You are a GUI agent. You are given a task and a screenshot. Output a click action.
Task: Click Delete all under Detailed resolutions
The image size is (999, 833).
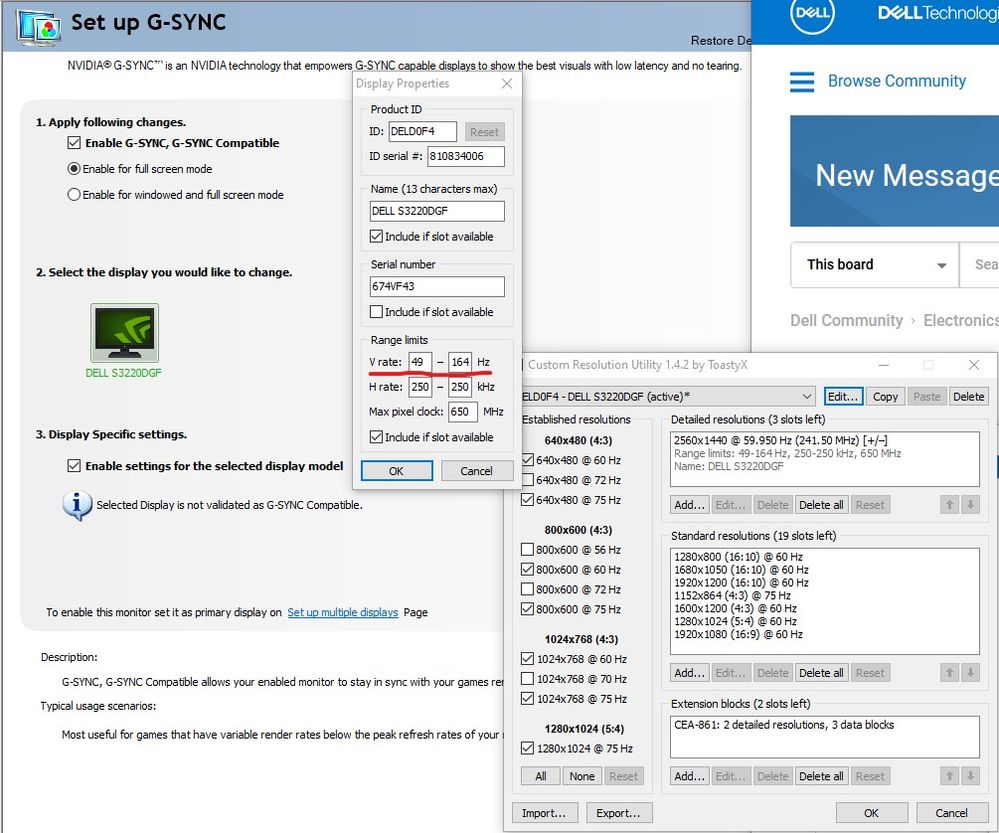(x=821, y=505)
